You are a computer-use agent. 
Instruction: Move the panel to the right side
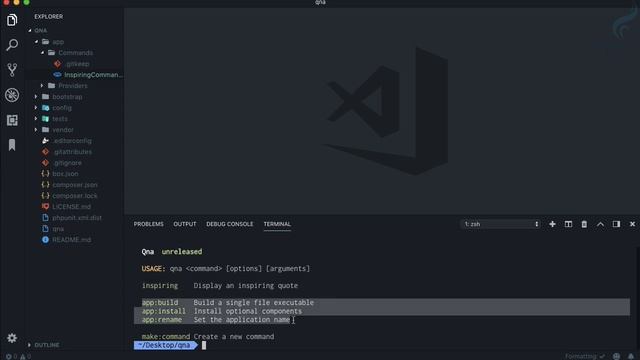point(616,224)
